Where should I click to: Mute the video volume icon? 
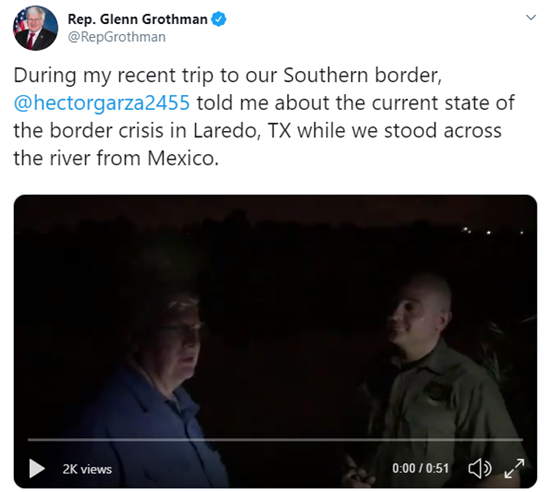click(480, 469)
